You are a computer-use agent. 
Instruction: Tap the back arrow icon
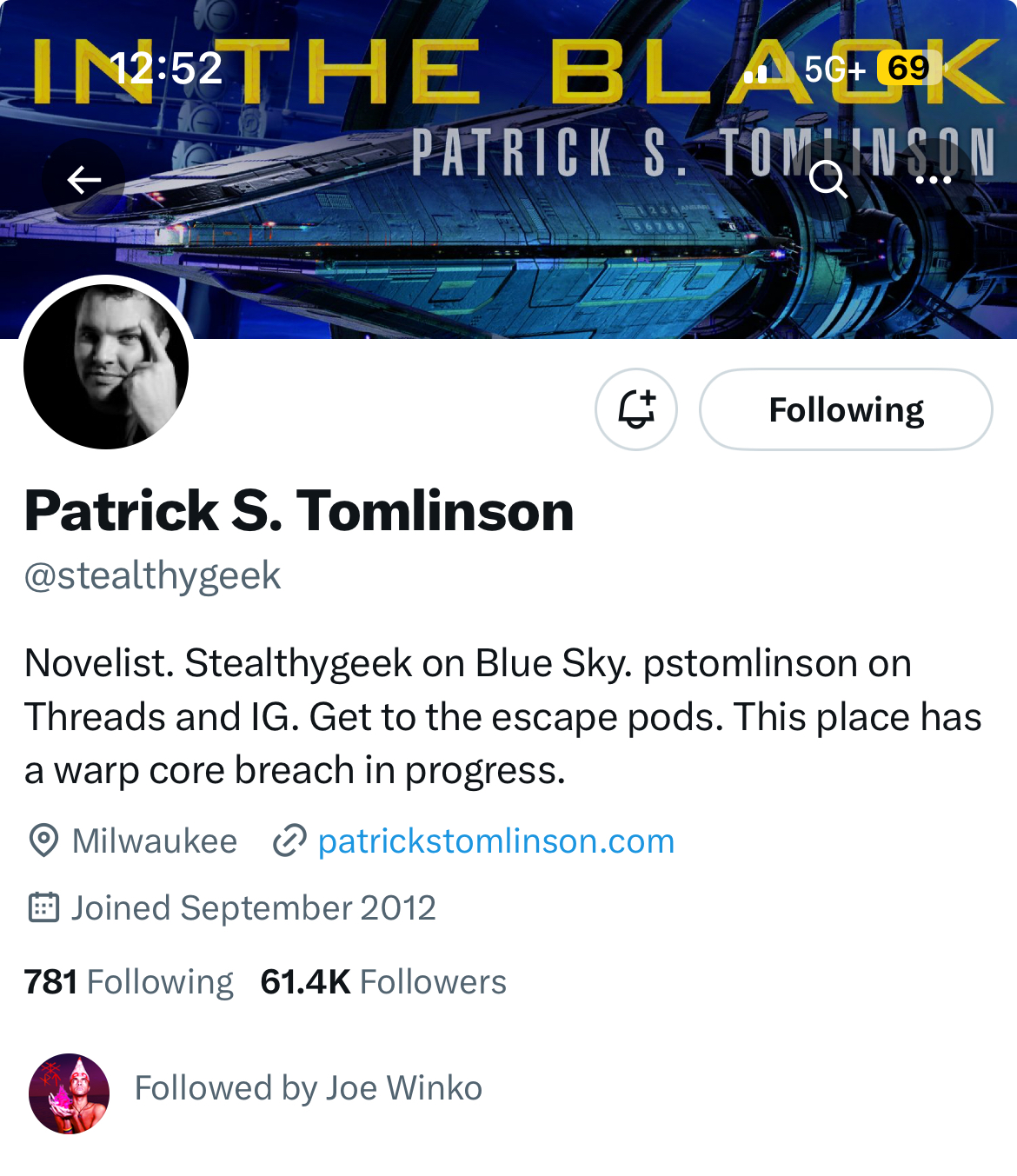[x=84, y=180]
